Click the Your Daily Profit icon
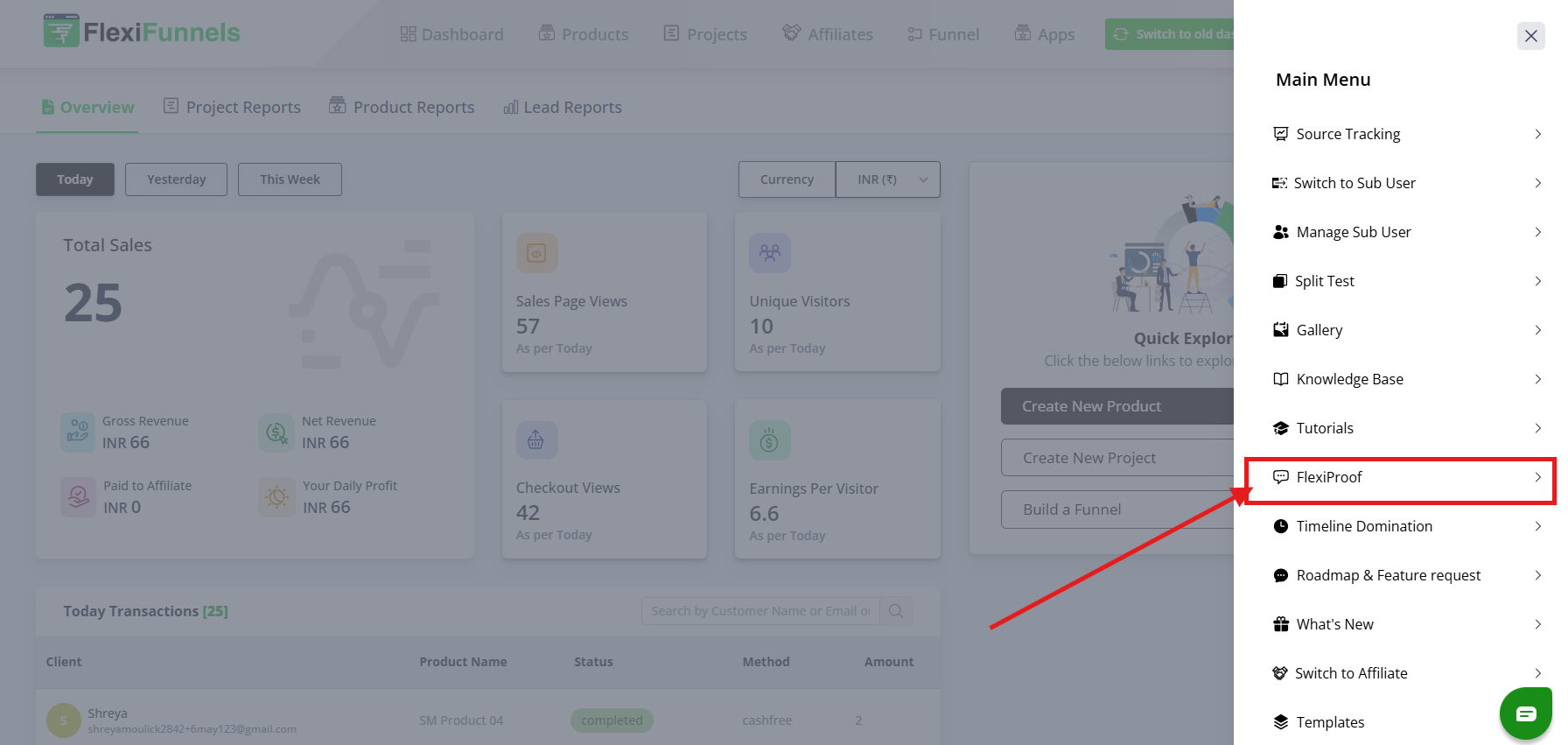This screenshot has height=745, width=1568. pyautogui.click(x=276, y=497)
